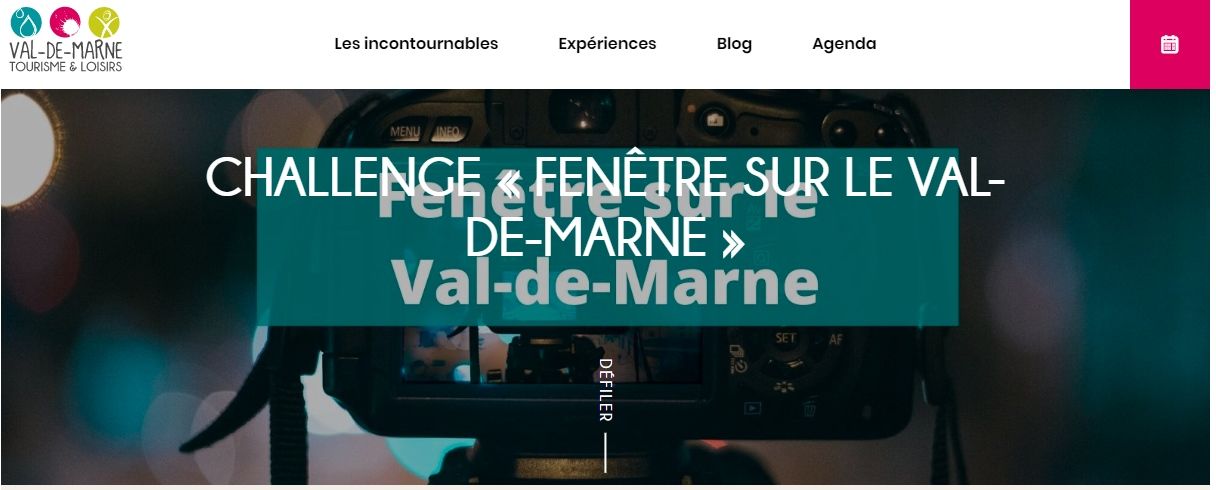Click the MENU button on the camera
This screenshot has width=1216, height=490.
click(x=405, y=132)
